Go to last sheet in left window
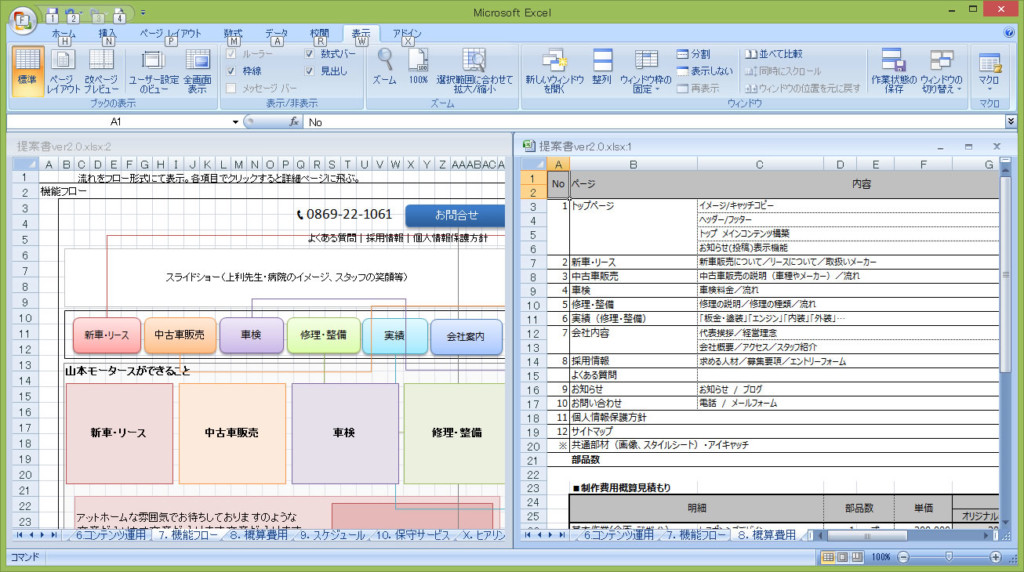Image resolution: width=1024 pixels, height=572 pixels. [54, 535]
